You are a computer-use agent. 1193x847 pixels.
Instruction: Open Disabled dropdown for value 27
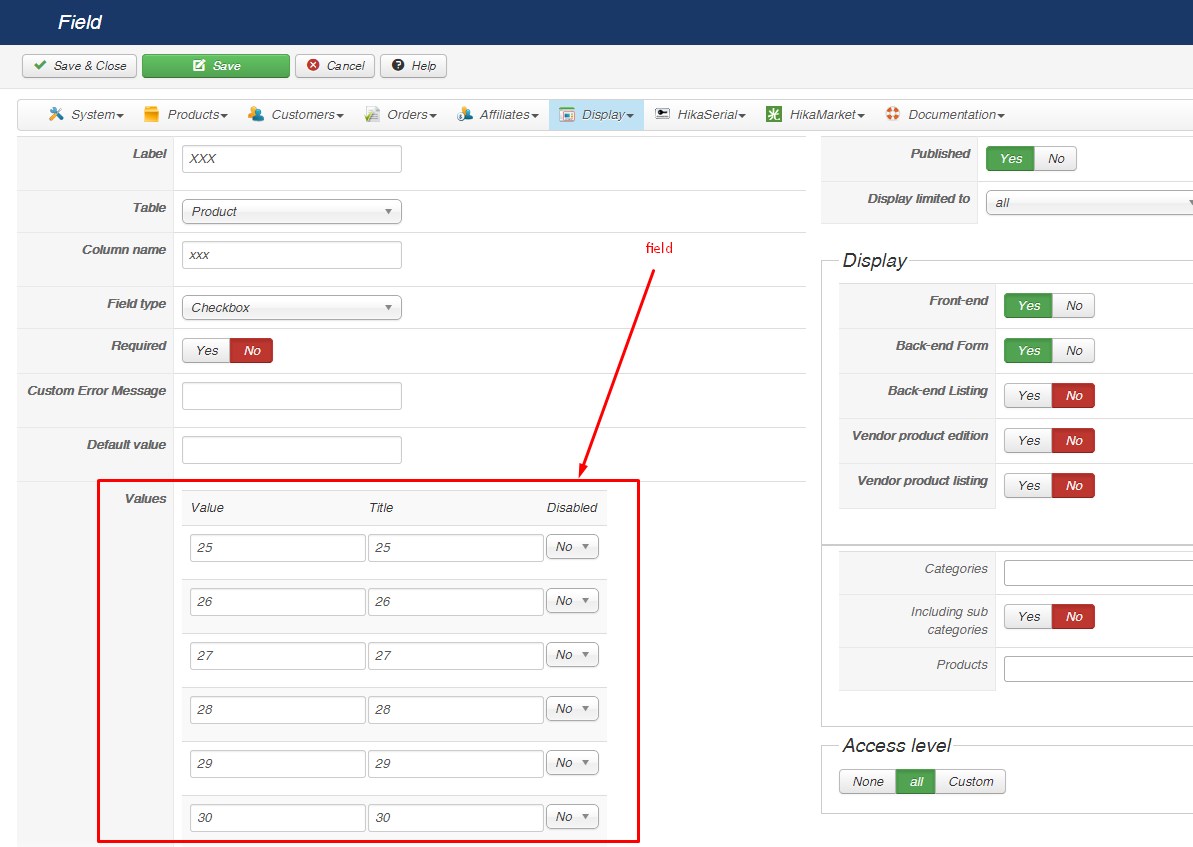point(572,654)
